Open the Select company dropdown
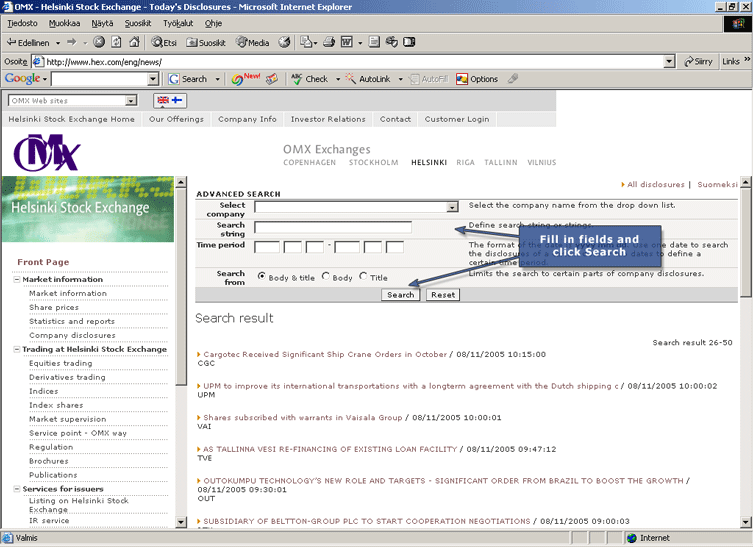 tap(452, 207)
